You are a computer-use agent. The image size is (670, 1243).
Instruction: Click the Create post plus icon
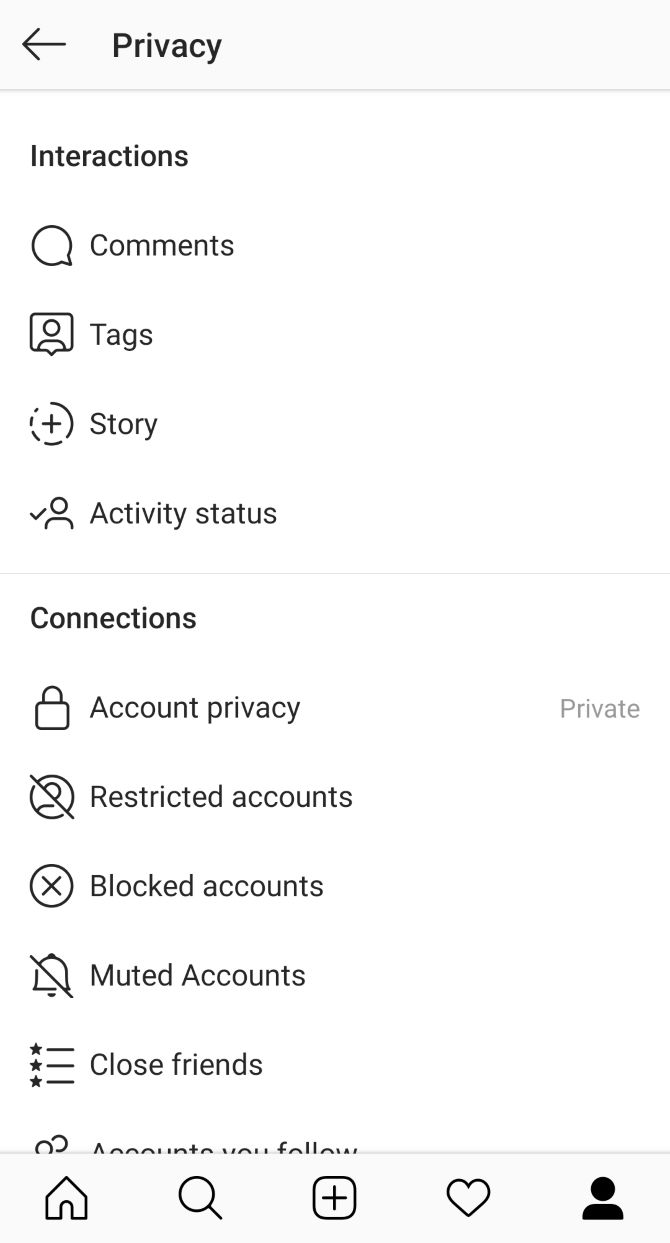[x=334, y=1197]
